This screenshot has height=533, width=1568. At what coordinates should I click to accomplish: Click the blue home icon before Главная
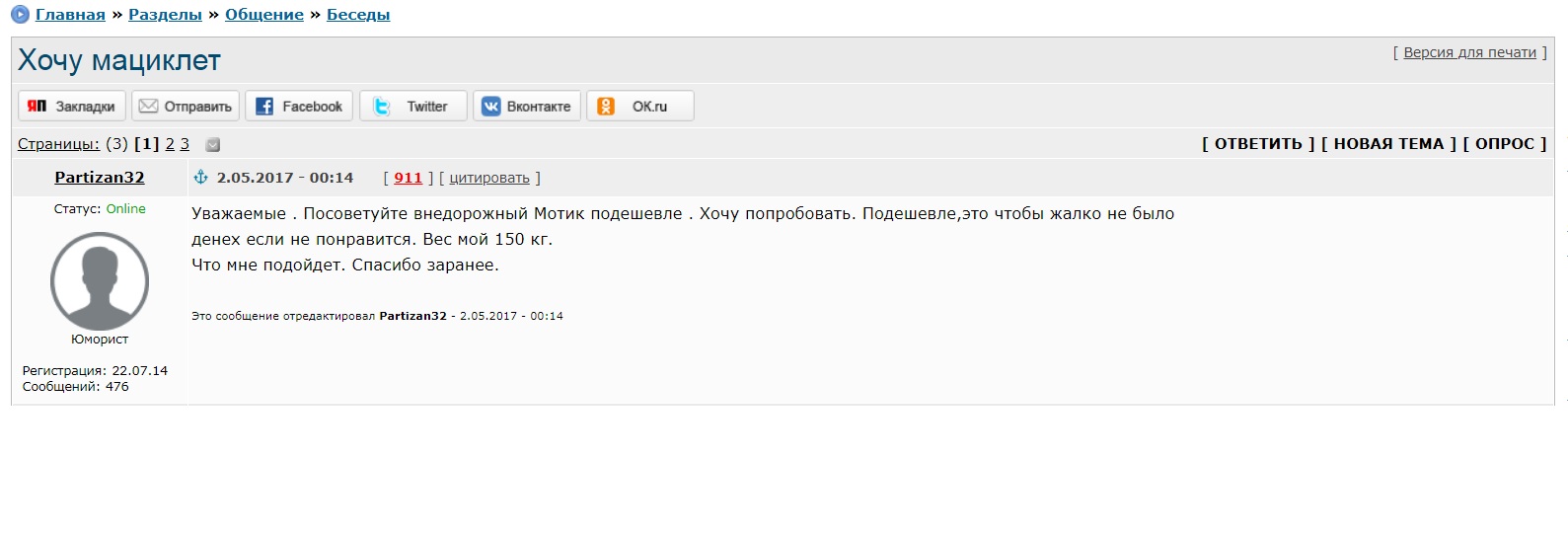click(20, 15)
